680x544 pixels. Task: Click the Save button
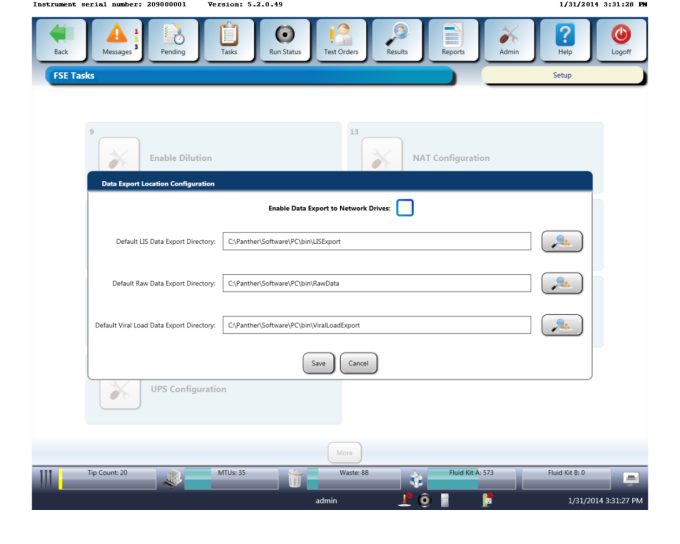(318, 363)
